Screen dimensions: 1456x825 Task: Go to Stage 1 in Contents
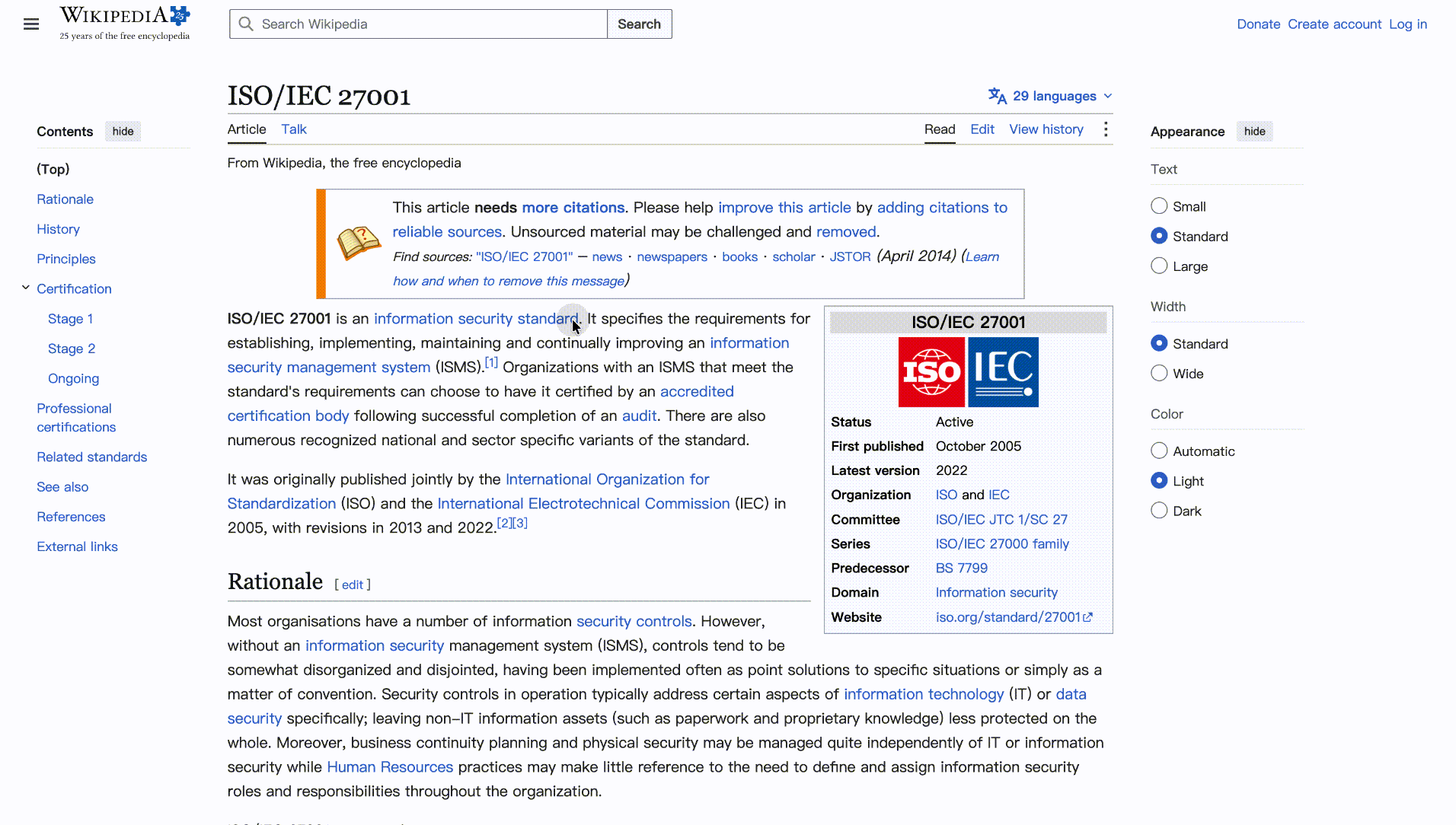(70, 319)
